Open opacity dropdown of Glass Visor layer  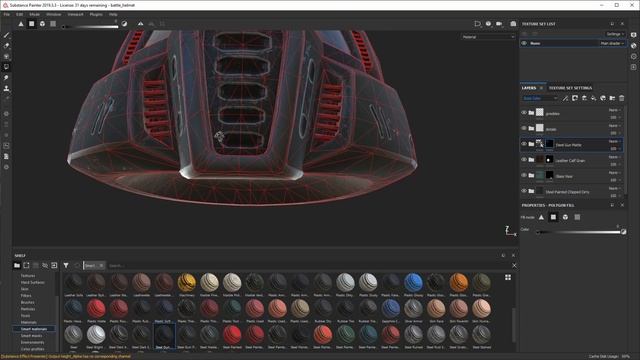tap(615, 180)
